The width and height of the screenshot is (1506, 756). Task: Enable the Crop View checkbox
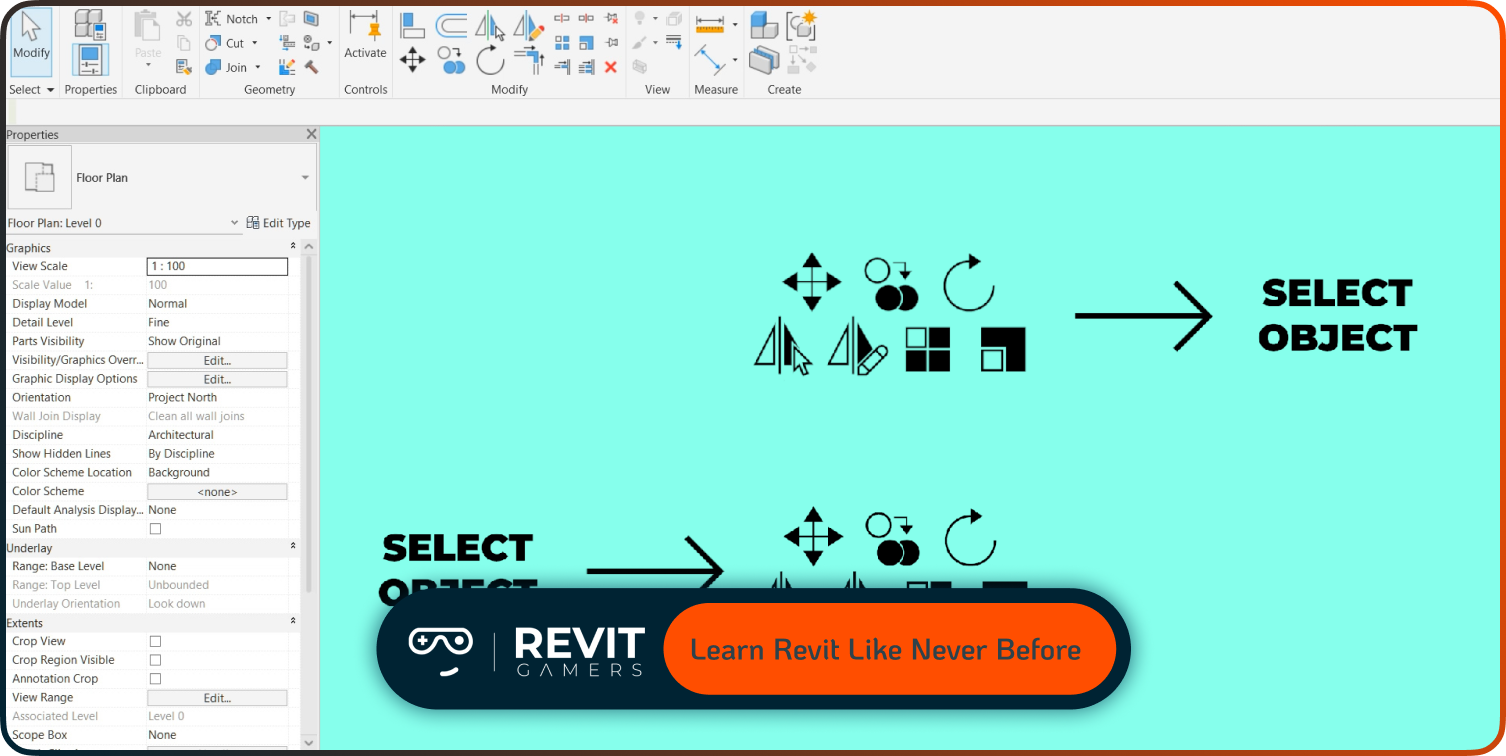(x=155, y=641)
